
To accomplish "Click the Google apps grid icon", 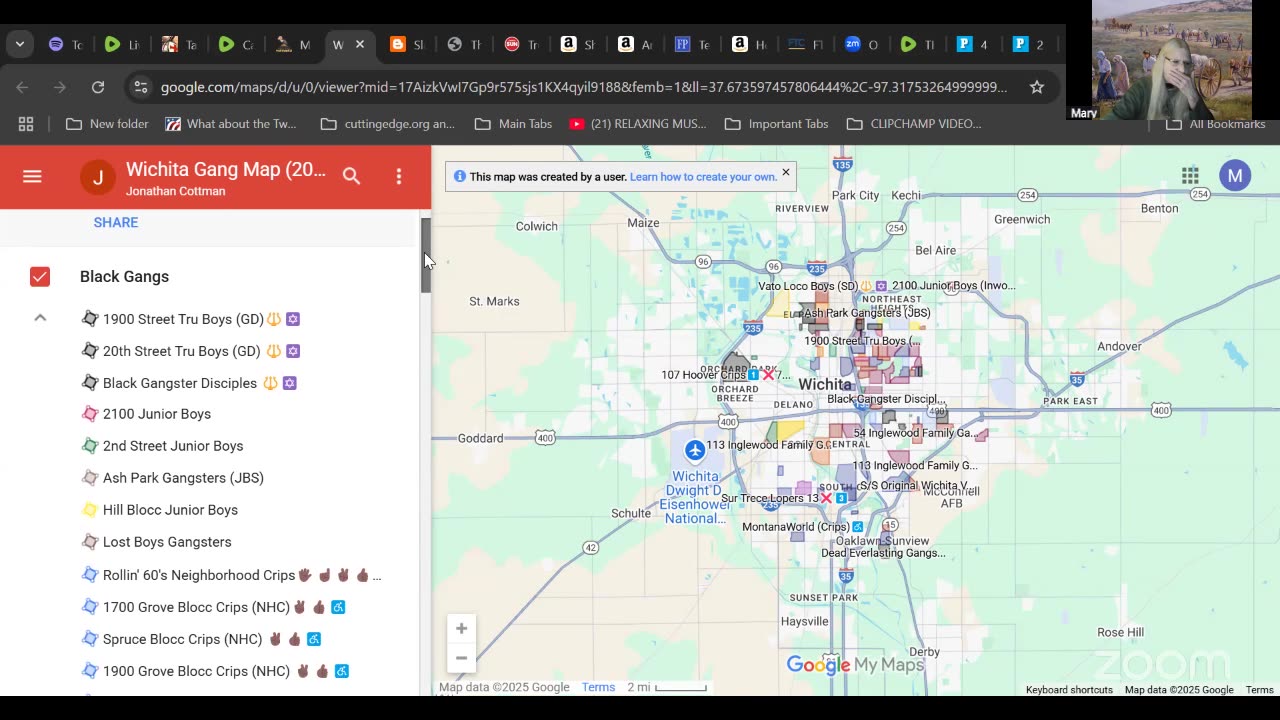I will coord(1190,176).
